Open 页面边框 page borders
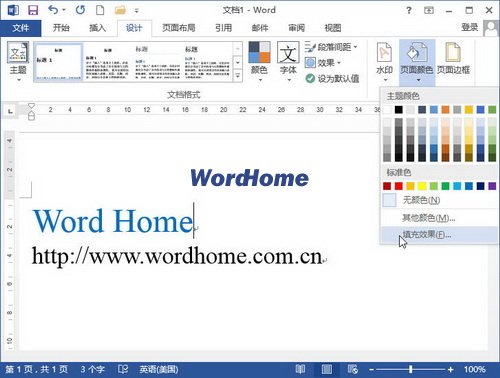500x378 pixels. 453,58
